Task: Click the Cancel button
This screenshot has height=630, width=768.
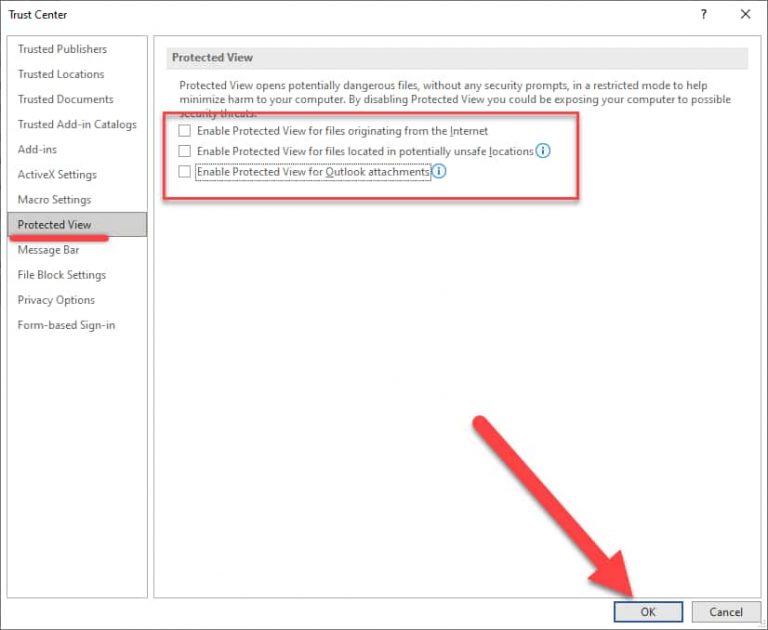Action: (725, 612)
